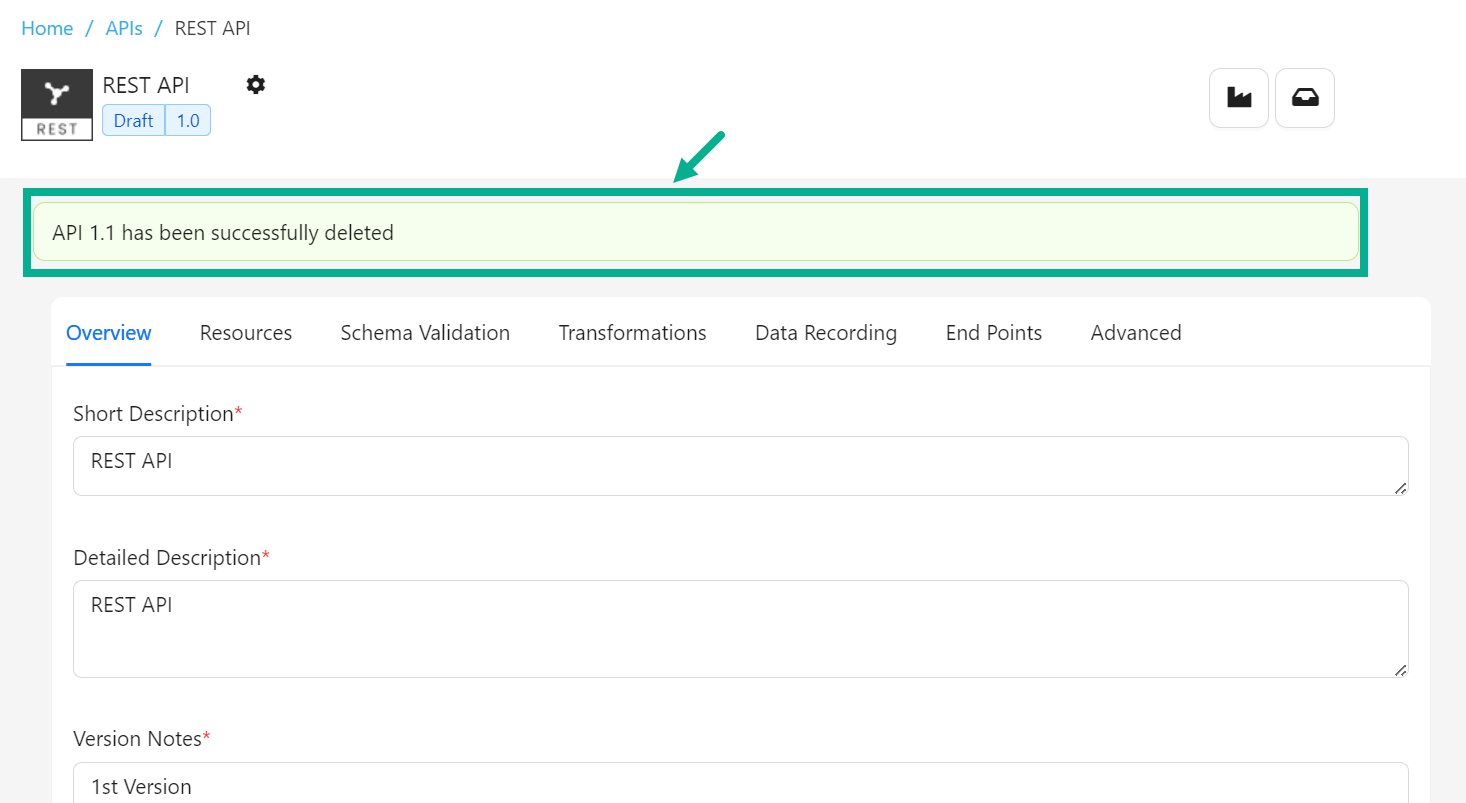Image resolution: width=1466 pixels, height=803 pixels.
Task: Click the Version Notes input field
Action: 740,785
